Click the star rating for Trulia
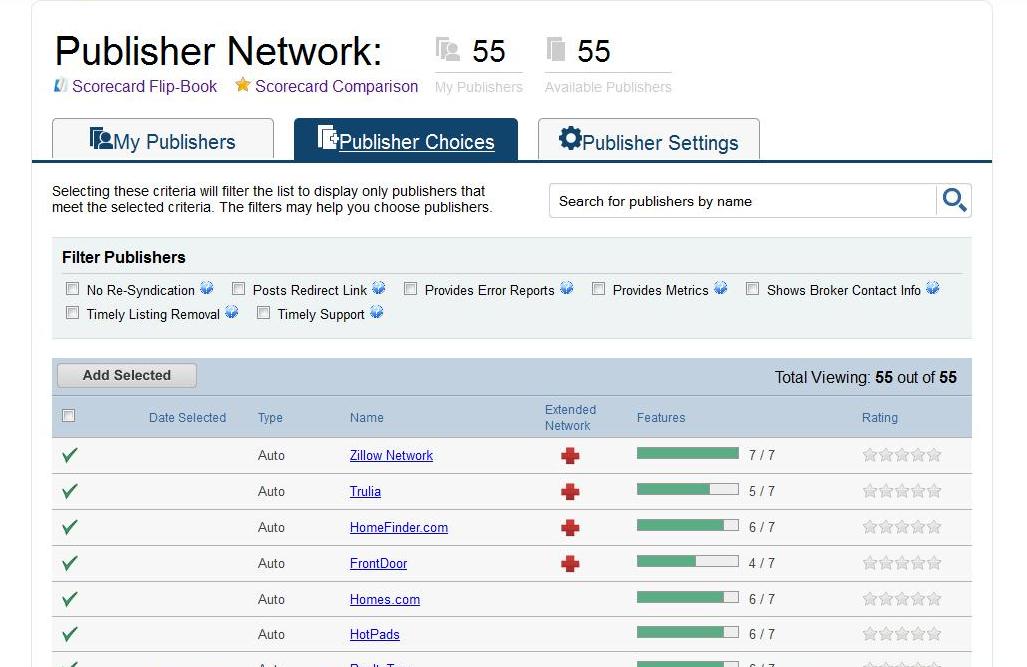The width and height of the screenshot is (1027, 667). [902, 491]
